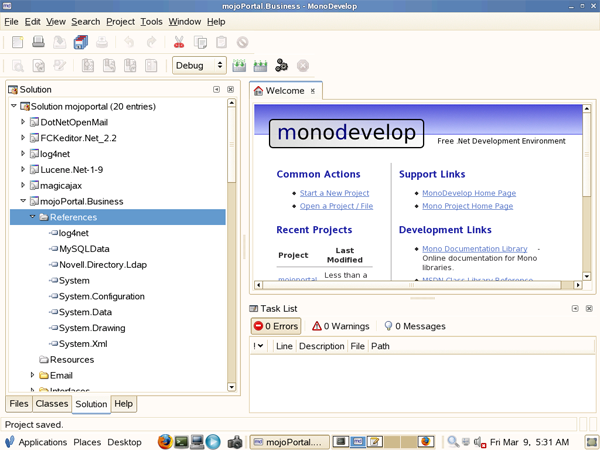Open the MonoDevelop Home Page link
600x450 pixels.
[x=468, y=193]
